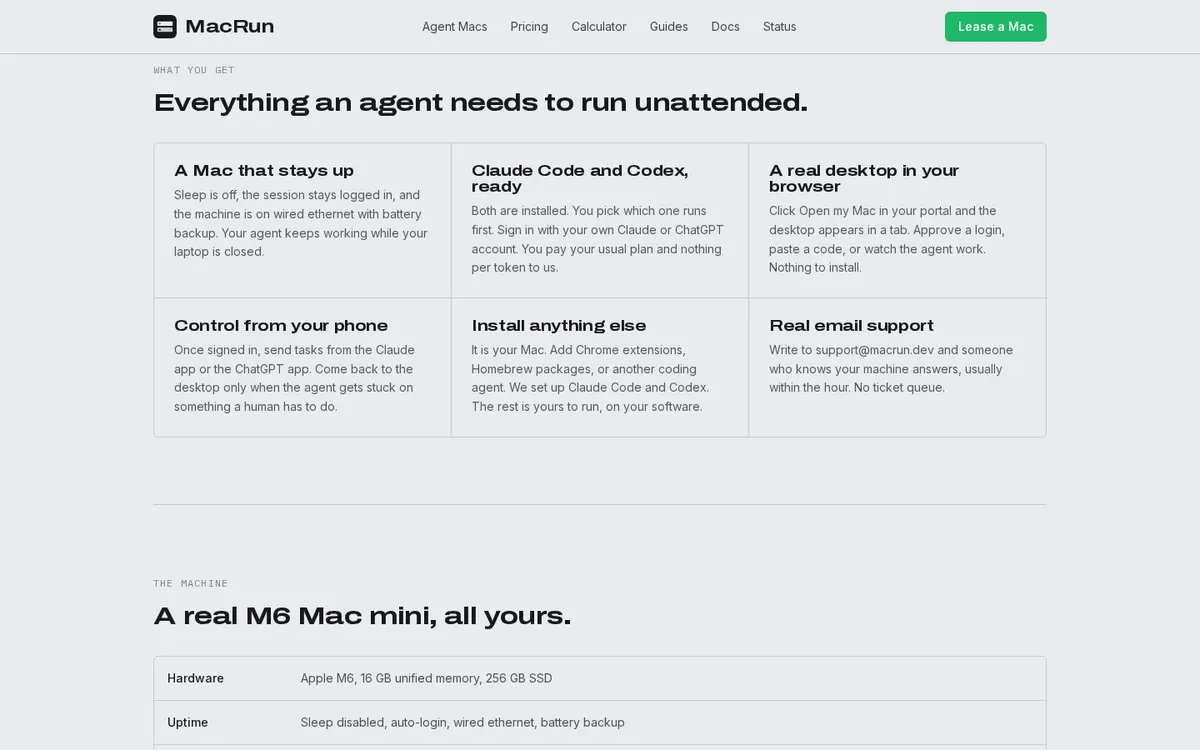Check the Status page link

pos(780,27)
